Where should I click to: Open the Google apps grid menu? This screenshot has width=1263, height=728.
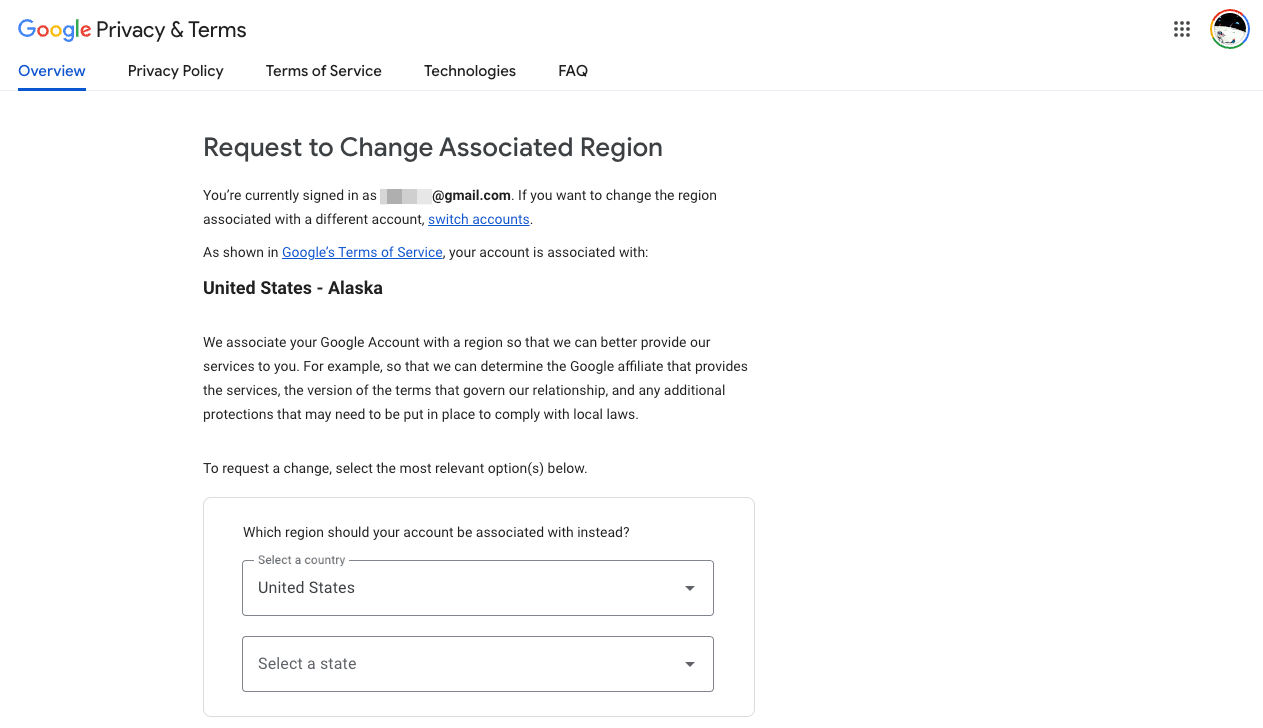(1182, 30)
